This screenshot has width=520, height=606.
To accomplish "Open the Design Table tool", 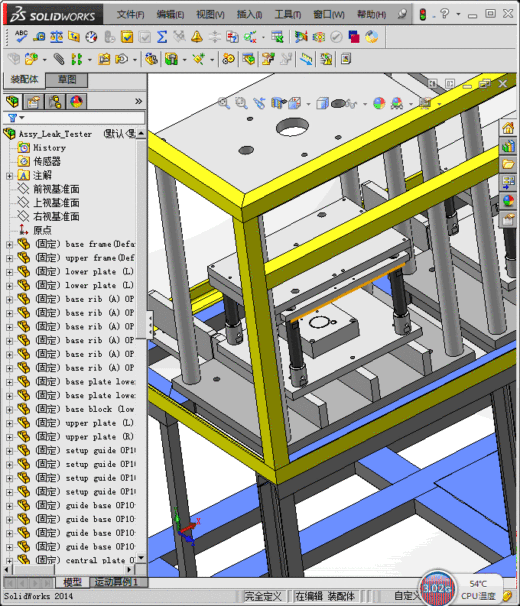I will [277, 37].
